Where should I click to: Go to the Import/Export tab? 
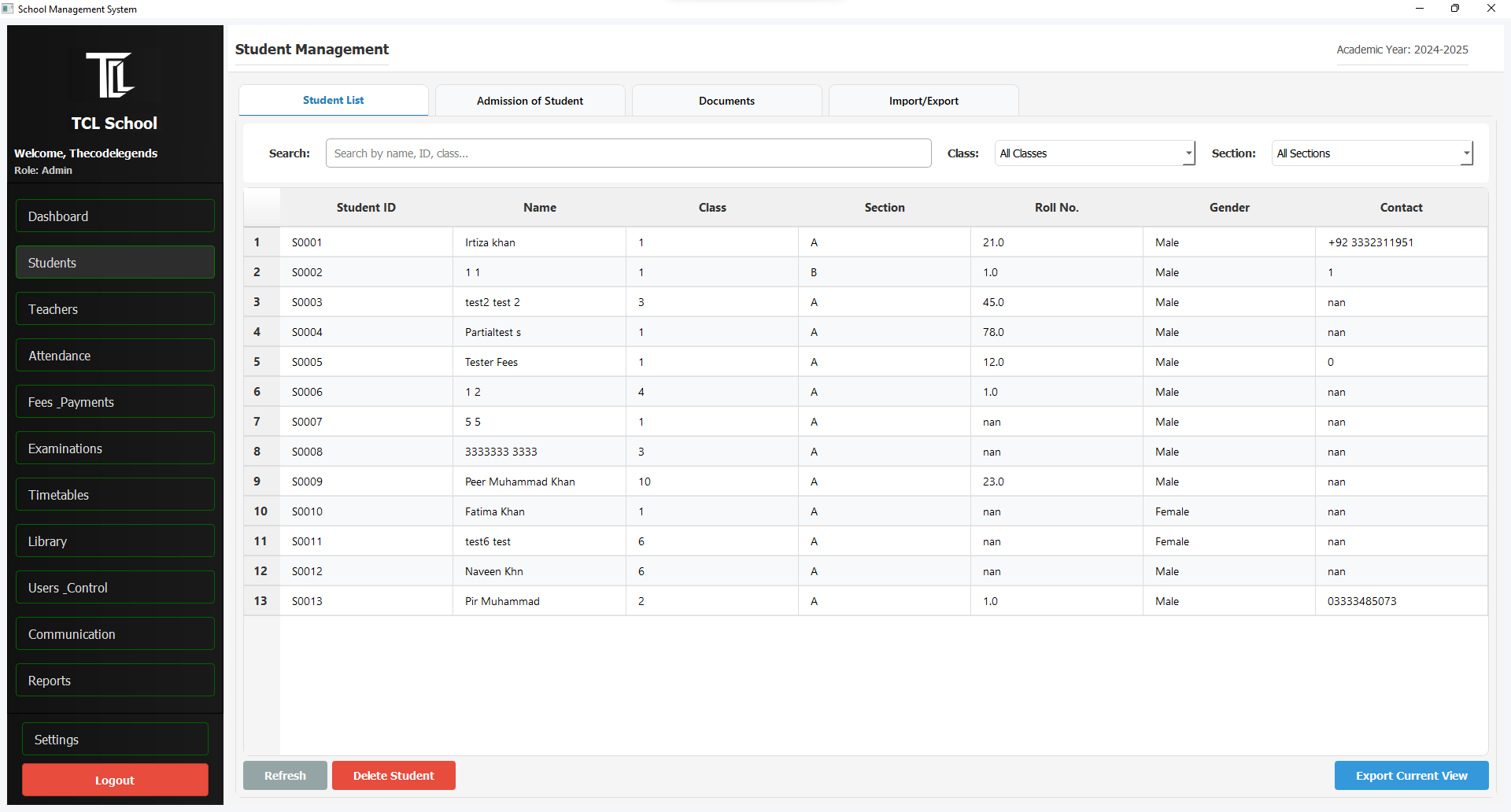pyautogui.click(x=923, y=101)
